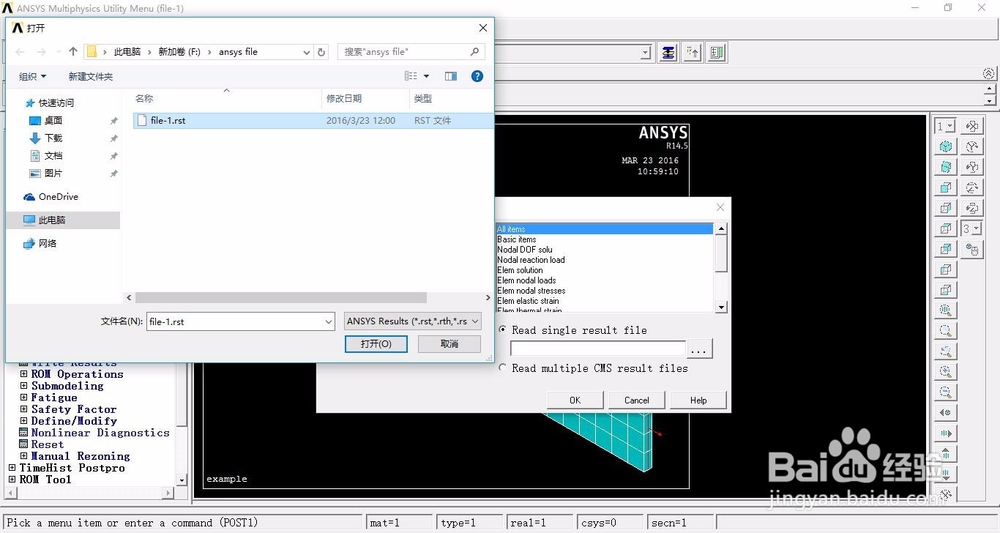The width and height of the screenshot is (1000, 533).
Task: Pan the model down with the down-arrow icon
Action: click(x=946, y=474)
